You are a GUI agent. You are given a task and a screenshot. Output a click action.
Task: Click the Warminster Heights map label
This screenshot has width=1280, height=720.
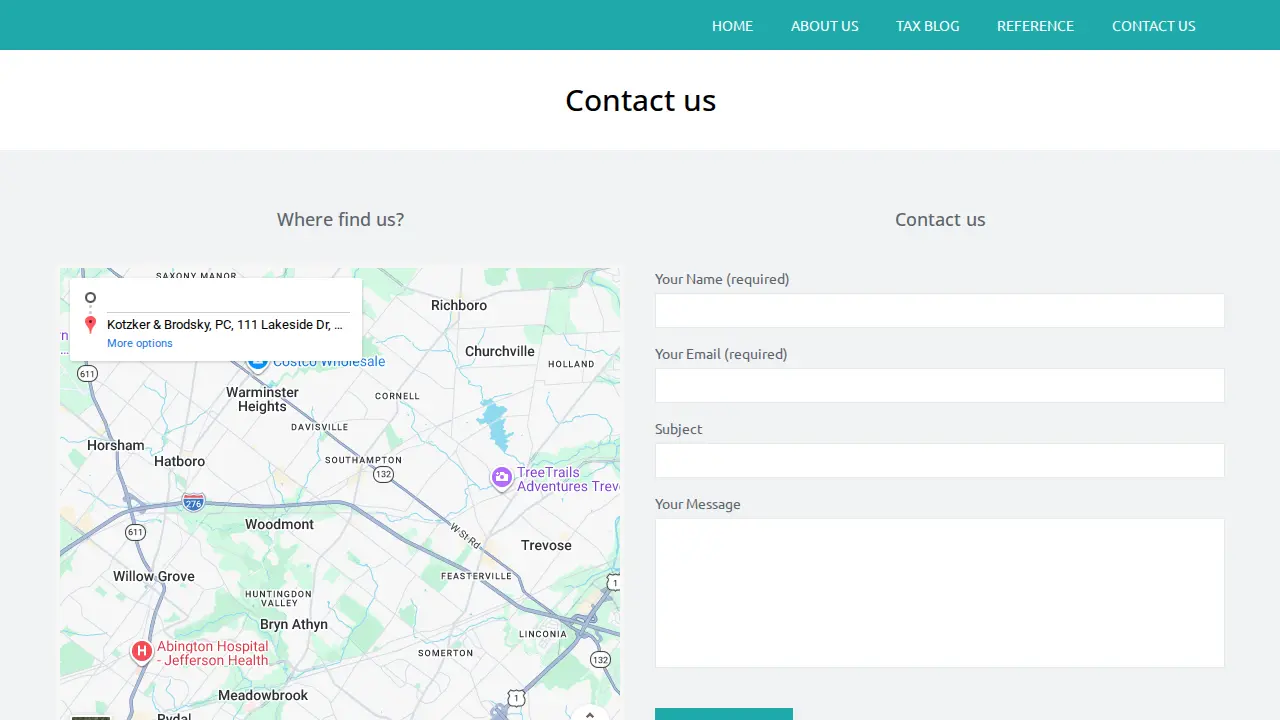coord(262,399)
